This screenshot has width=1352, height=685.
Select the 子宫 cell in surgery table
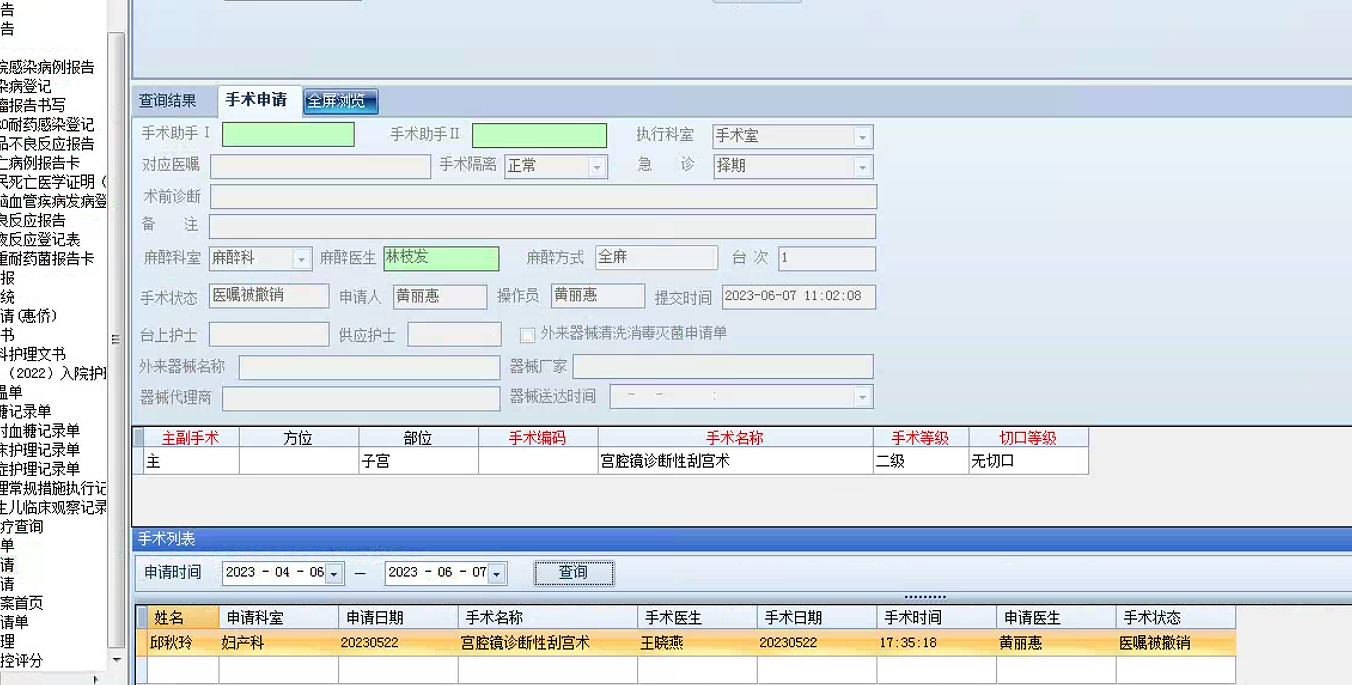point(418,461)
